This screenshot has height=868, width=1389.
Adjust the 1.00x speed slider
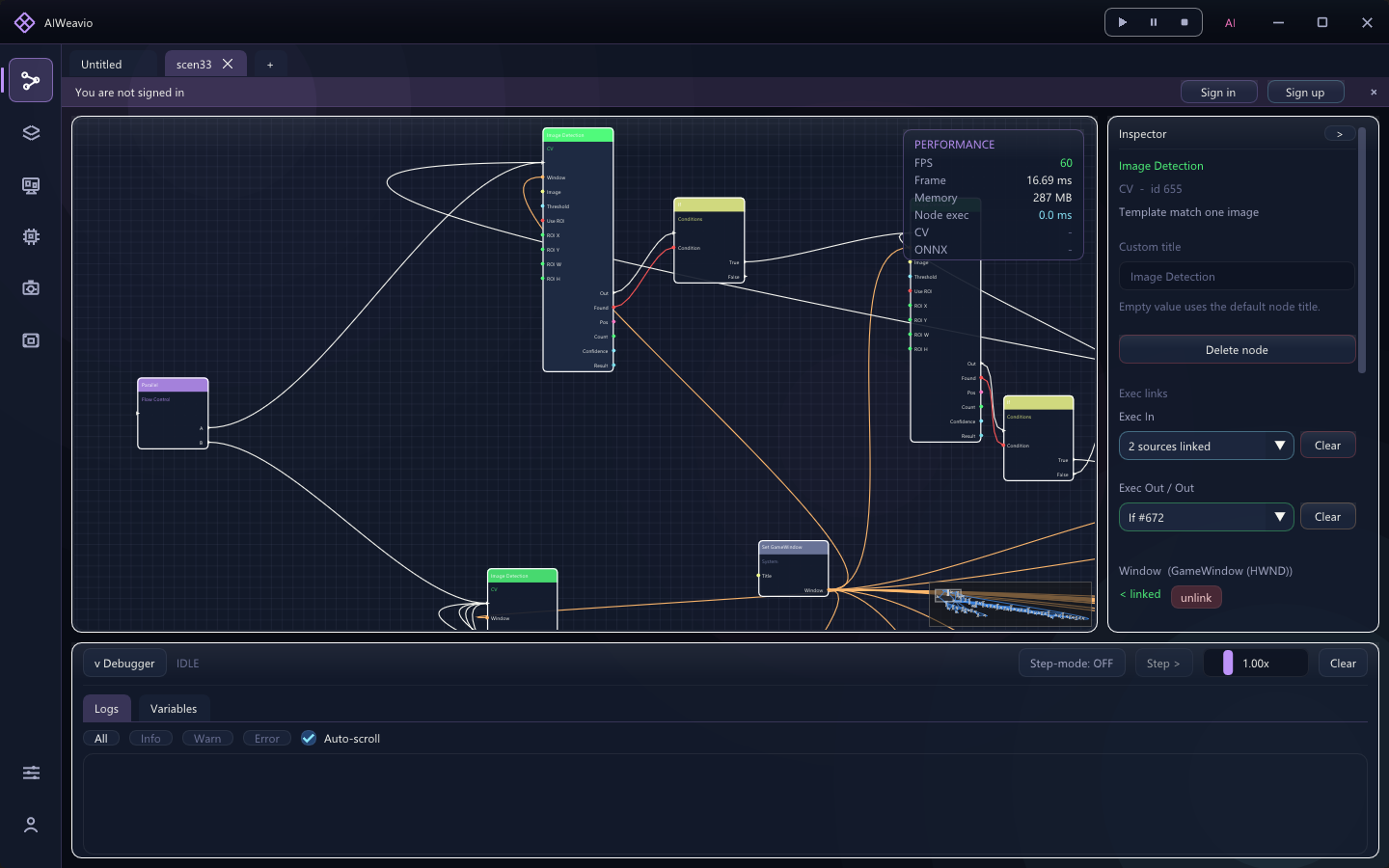coord(1255,664)
